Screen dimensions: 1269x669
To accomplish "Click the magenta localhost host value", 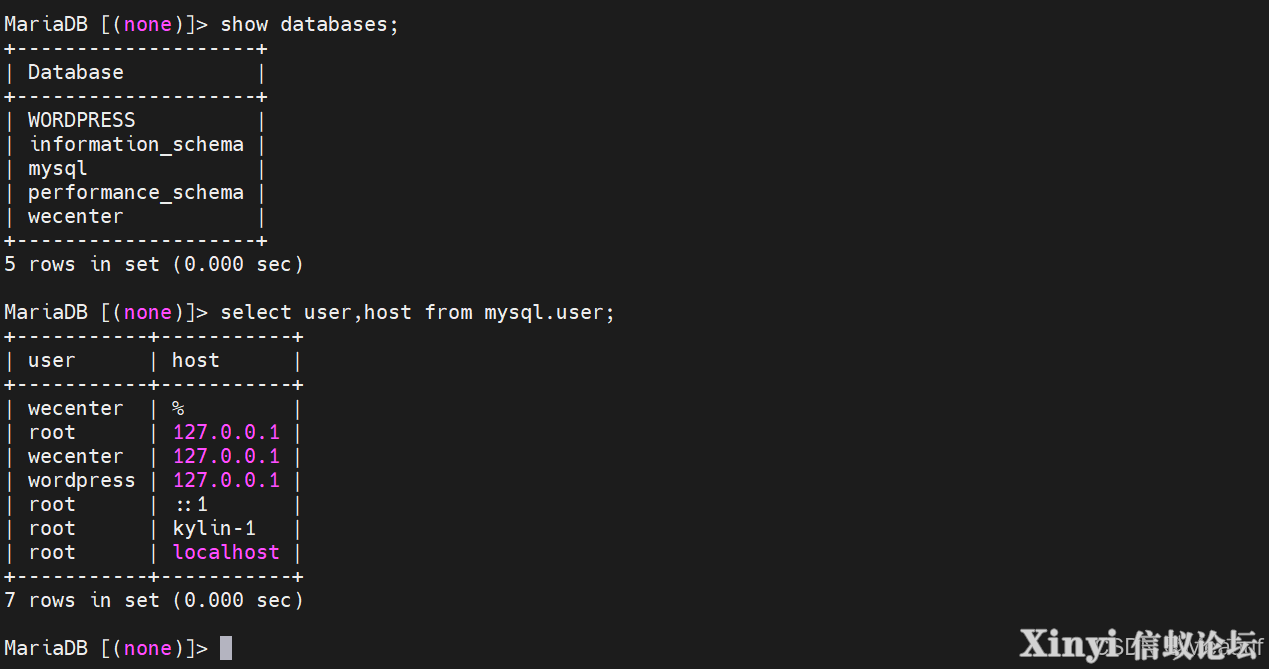I will (226, 552).
